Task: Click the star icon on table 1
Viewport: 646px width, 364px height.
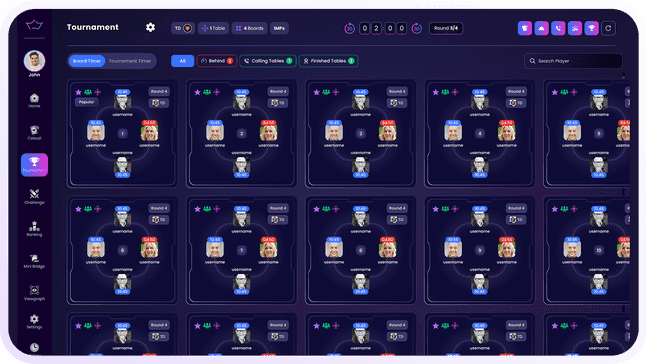Action: [x=78, y=92]
